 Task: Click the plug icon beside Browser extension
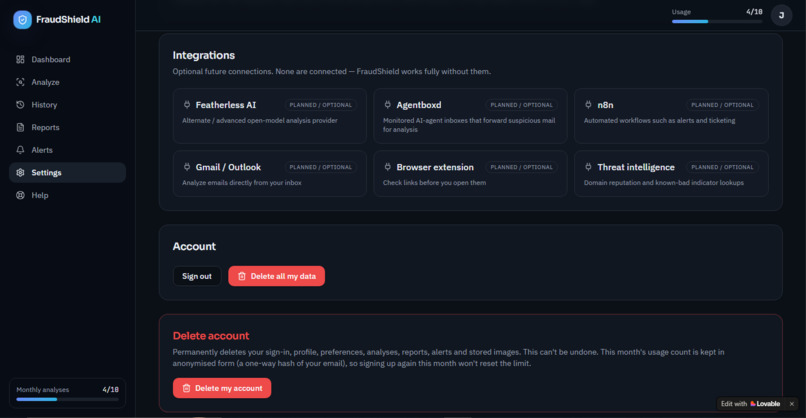(x=388, y=167)
